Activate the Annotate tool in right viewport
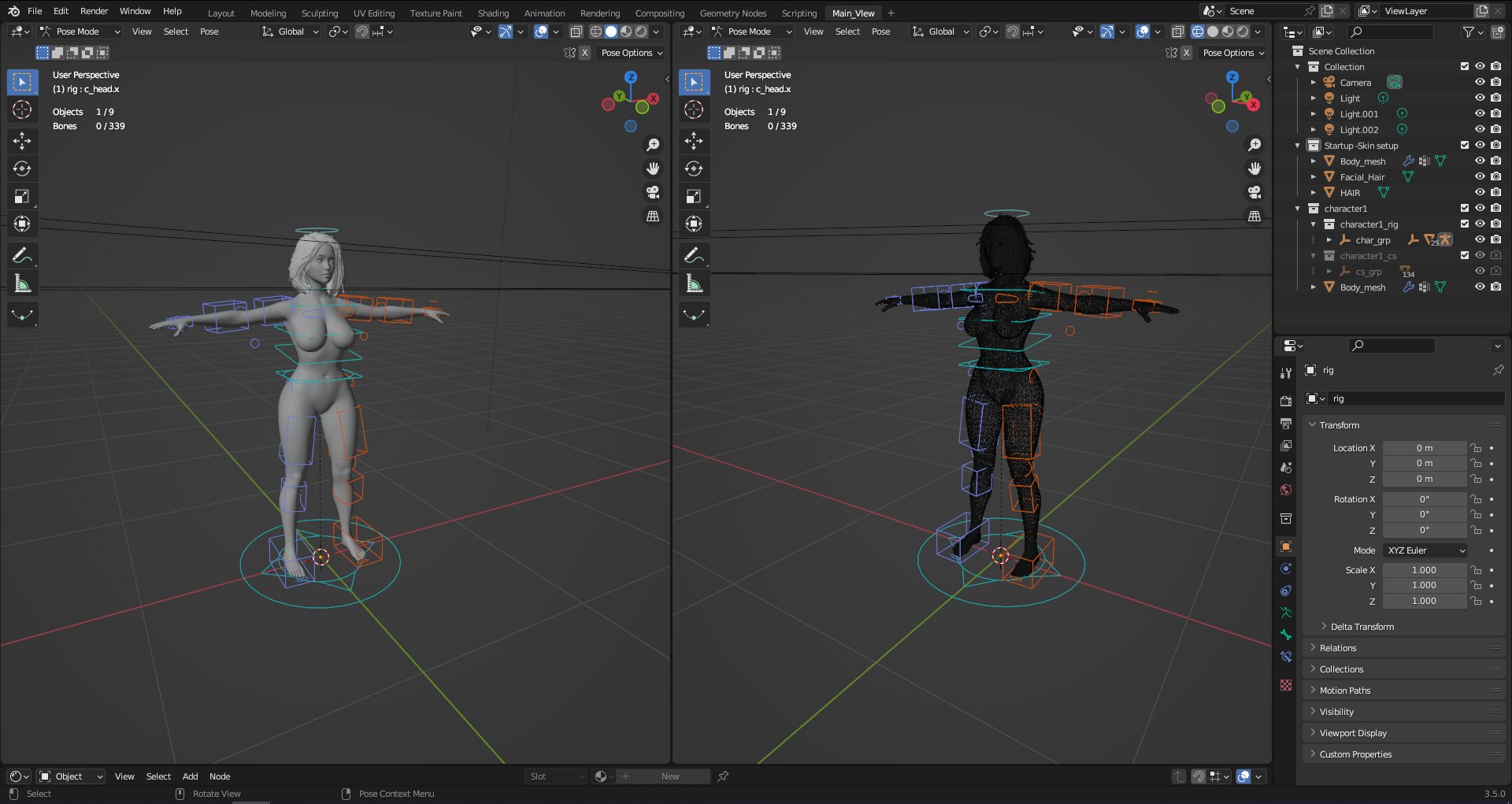The image size is (1512, 804). point(694,255)
